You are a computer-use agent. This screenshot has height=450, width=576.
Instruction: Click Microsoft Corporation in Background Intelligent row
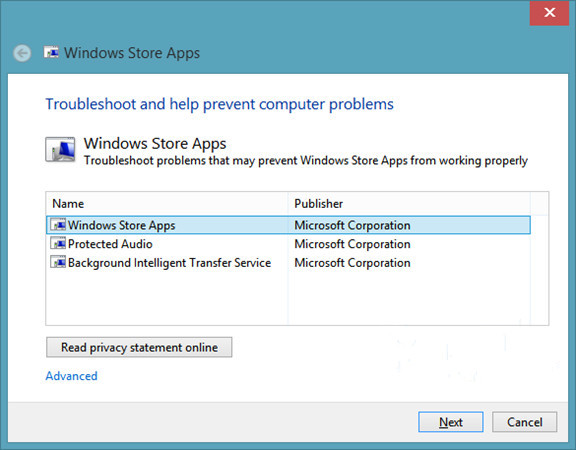[352, 263]
